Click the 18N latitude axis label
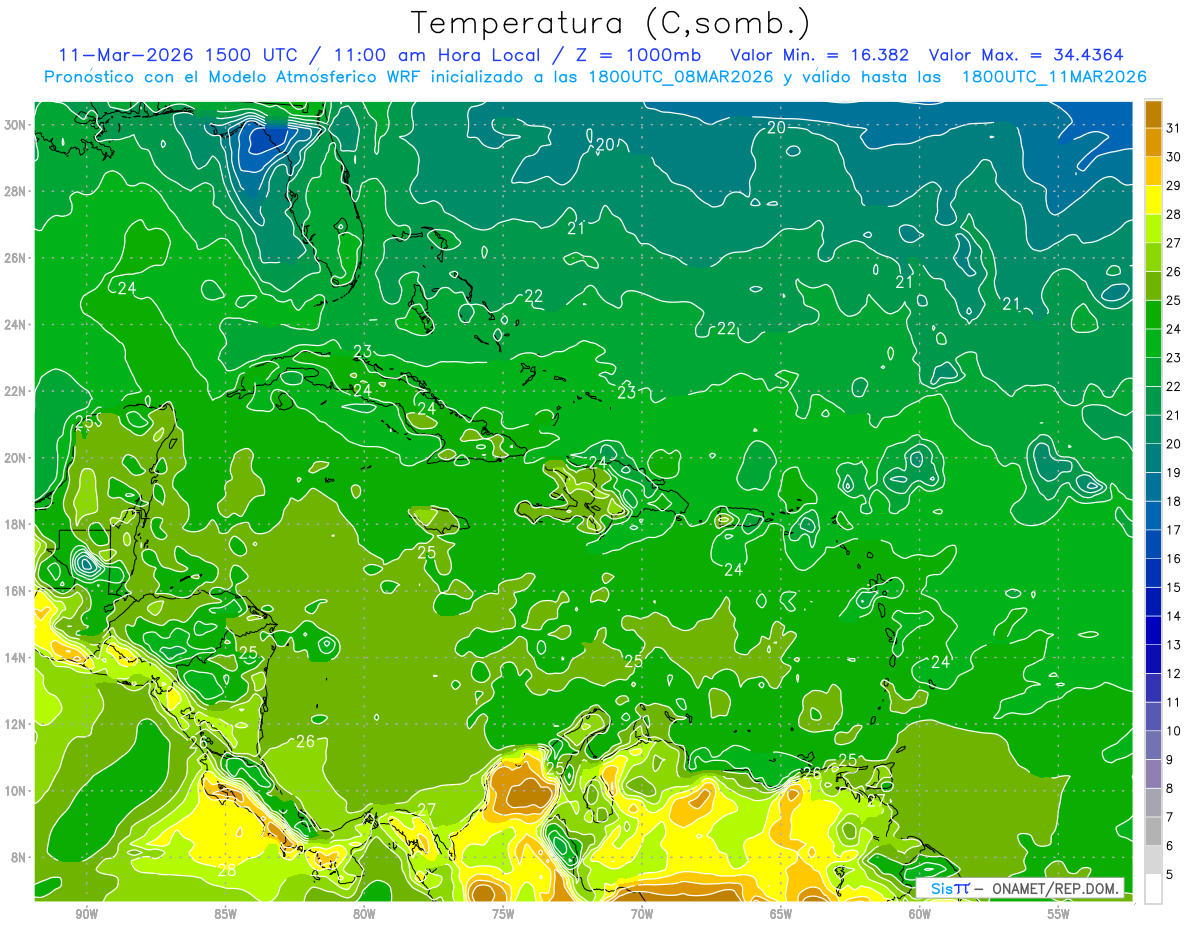 tap(14, 525)
